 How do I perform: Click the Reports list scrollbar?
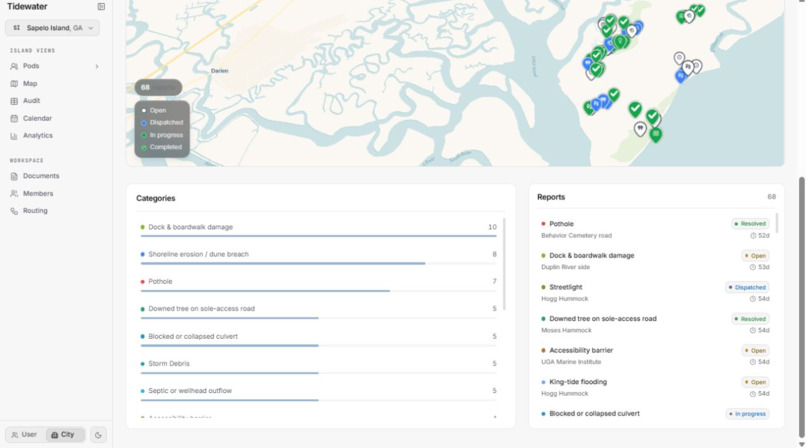click(777, 223)
